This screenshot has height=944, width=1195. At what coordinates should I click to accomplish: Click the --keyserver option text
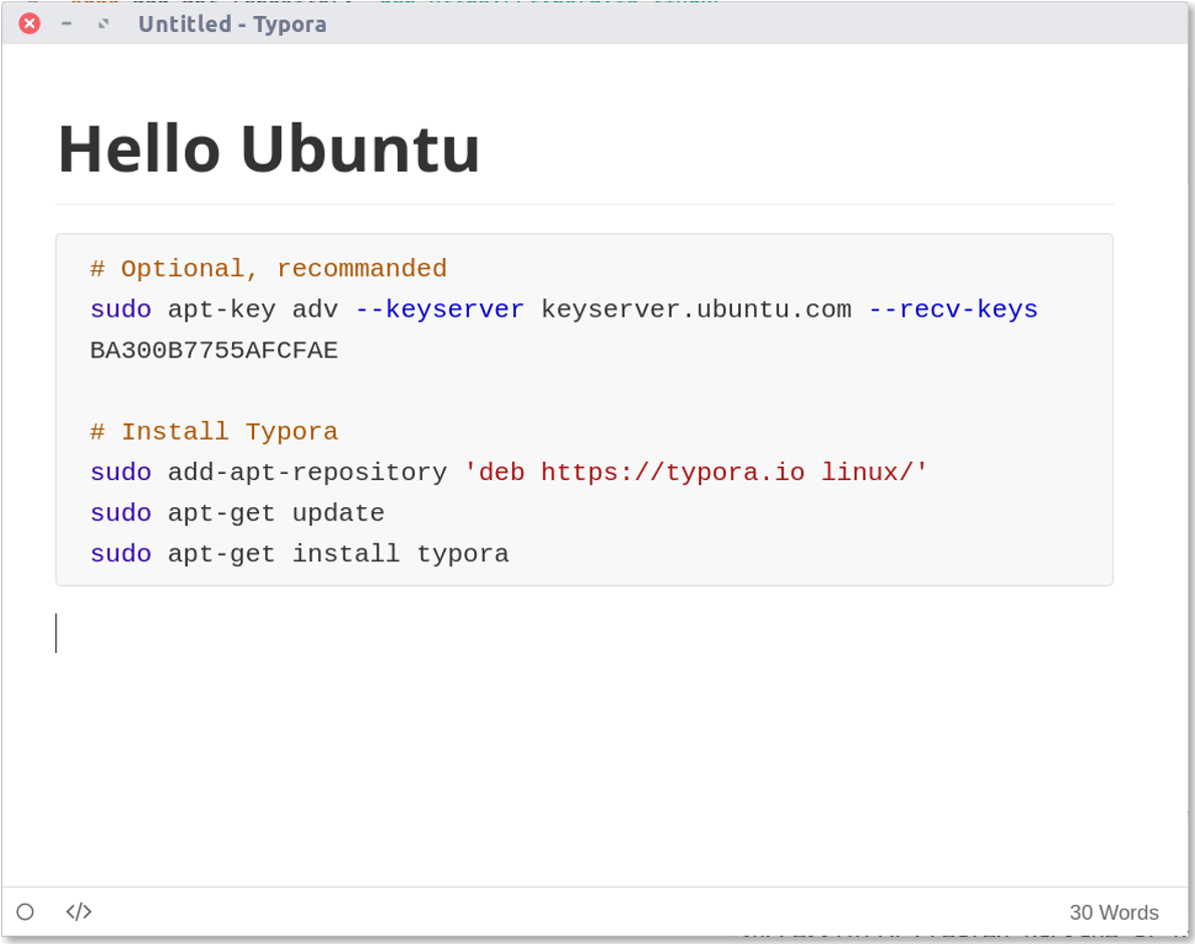pyautogui.click(x=440, y=309)
